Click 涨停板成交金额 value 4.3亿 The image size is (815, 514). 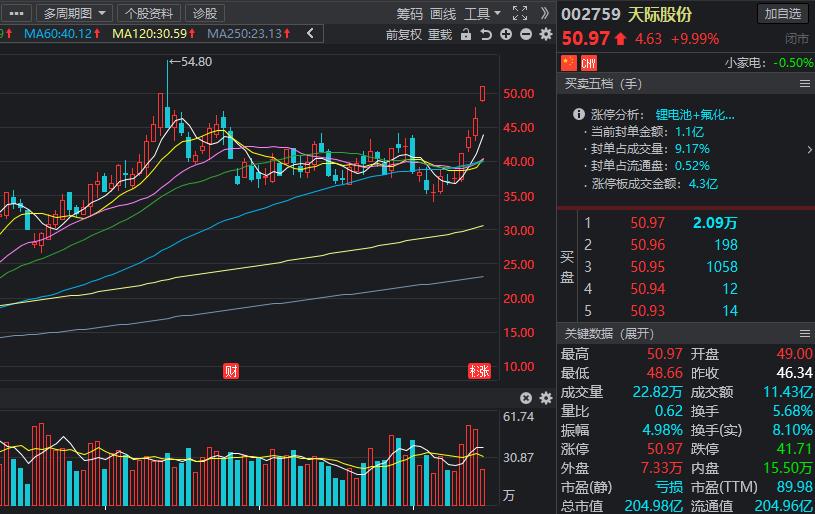(703, 183)
